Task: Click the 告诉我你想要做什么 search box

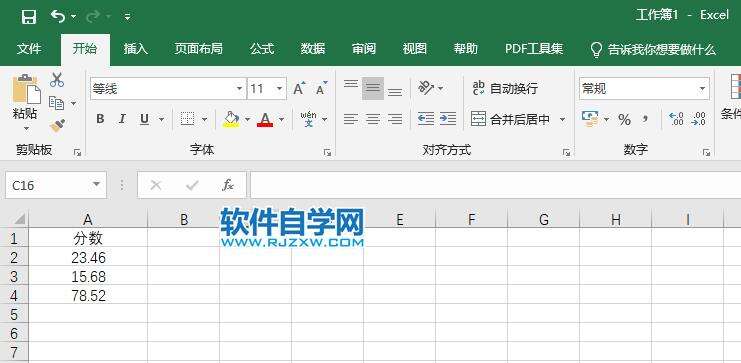Action: (x=654, y=49)
